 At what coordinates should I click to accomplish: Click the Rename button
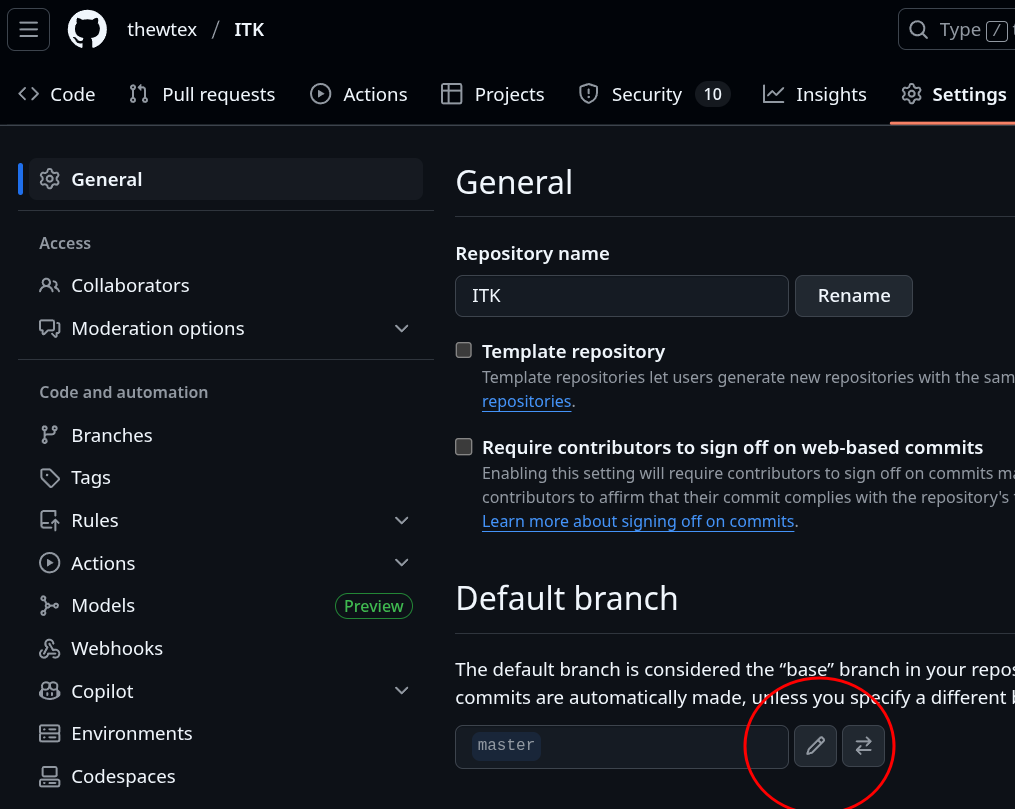pyautogui.click(x=854, y=296)
